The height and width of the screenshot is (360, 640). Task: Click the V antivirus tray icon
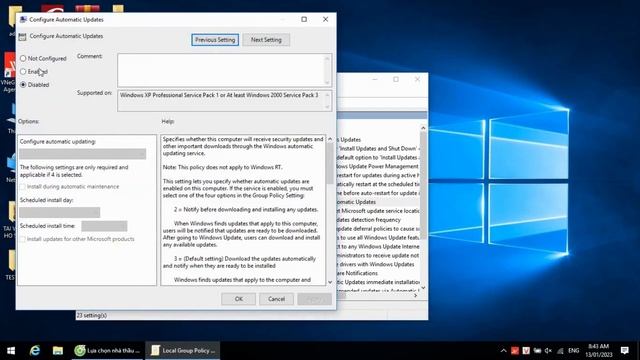(526, 351)
